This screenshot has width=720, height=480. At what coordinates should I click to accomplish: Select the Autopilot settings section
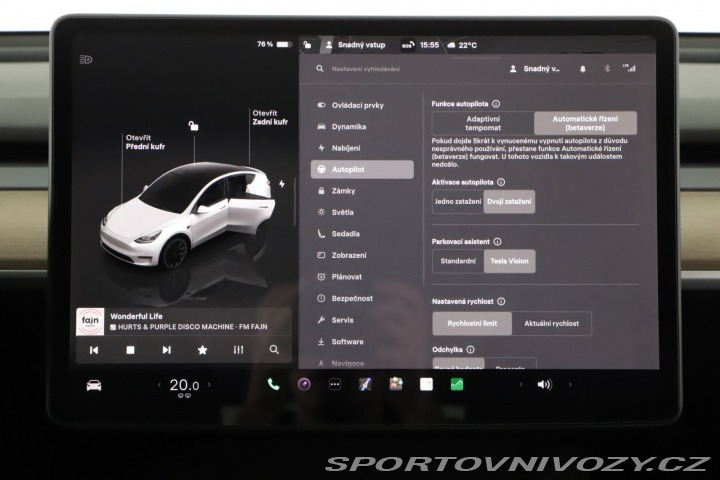click(x=362, y=169)
